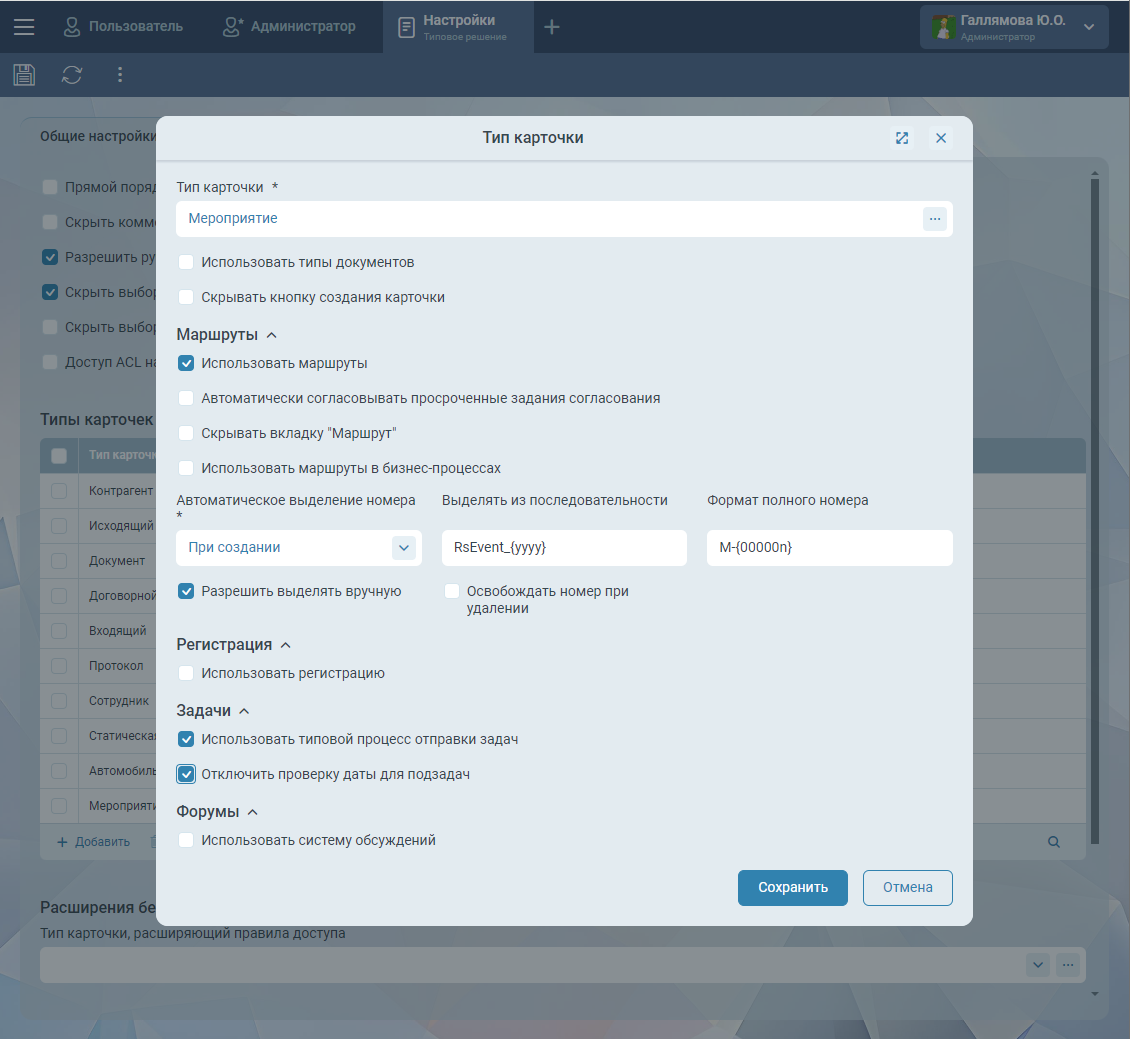Image resolution: width=1130 pixels, height=1039 pixels.
Task: Uncheck Использовать маршруты checkbox
Action: [186, 363]
